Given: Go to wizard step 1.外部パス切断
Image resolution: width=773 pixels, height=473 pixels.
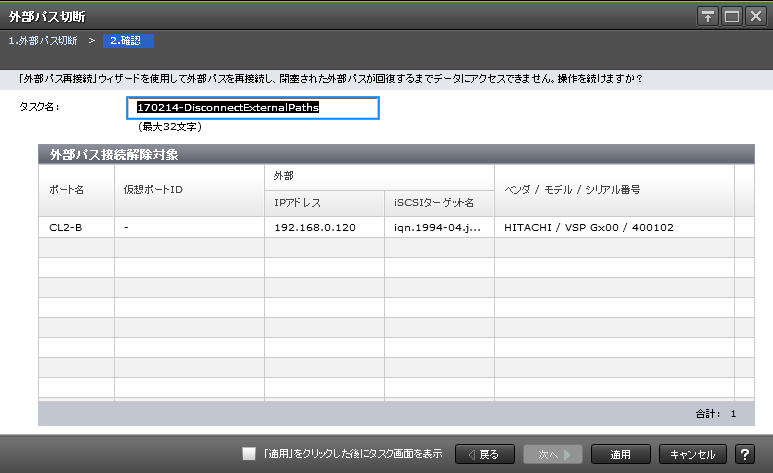Looking at the screenshot, I should (43, 41).
